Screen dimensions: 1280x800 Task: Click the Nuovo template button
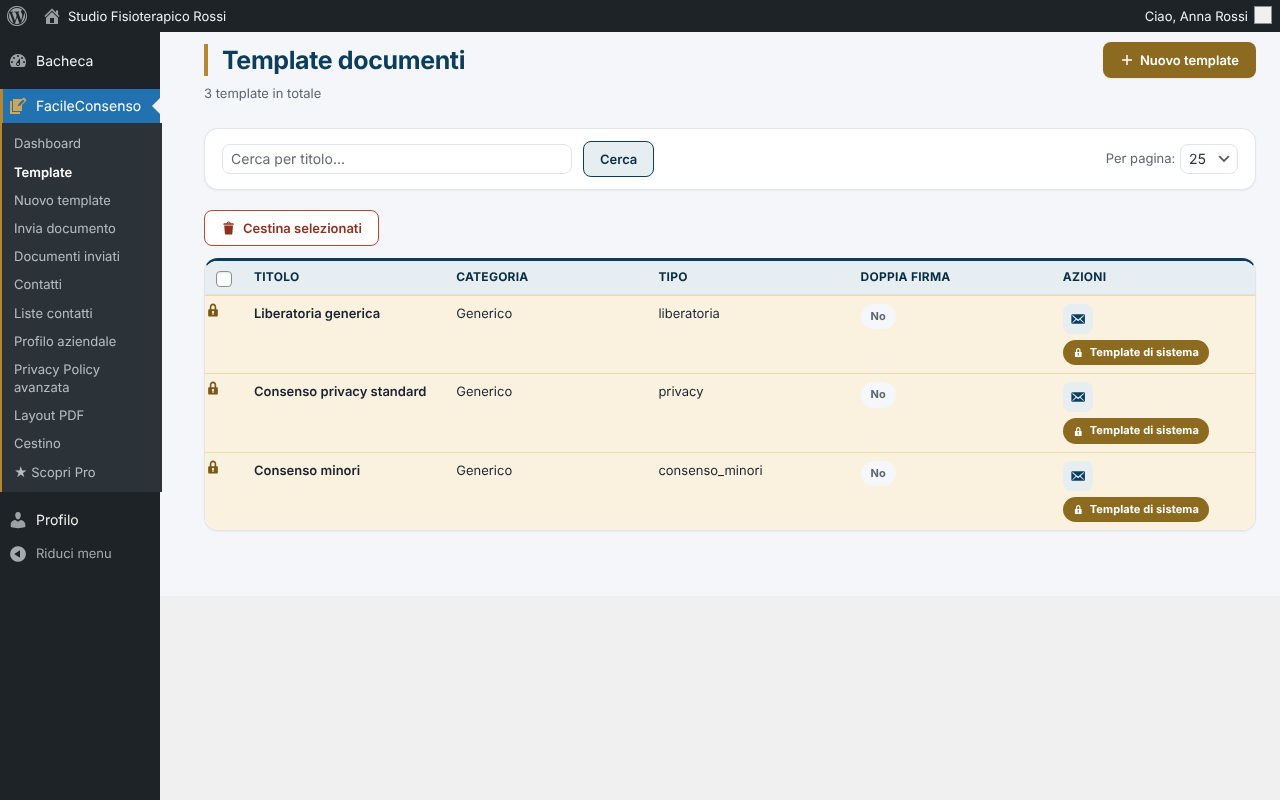[x=1179, y=60]
